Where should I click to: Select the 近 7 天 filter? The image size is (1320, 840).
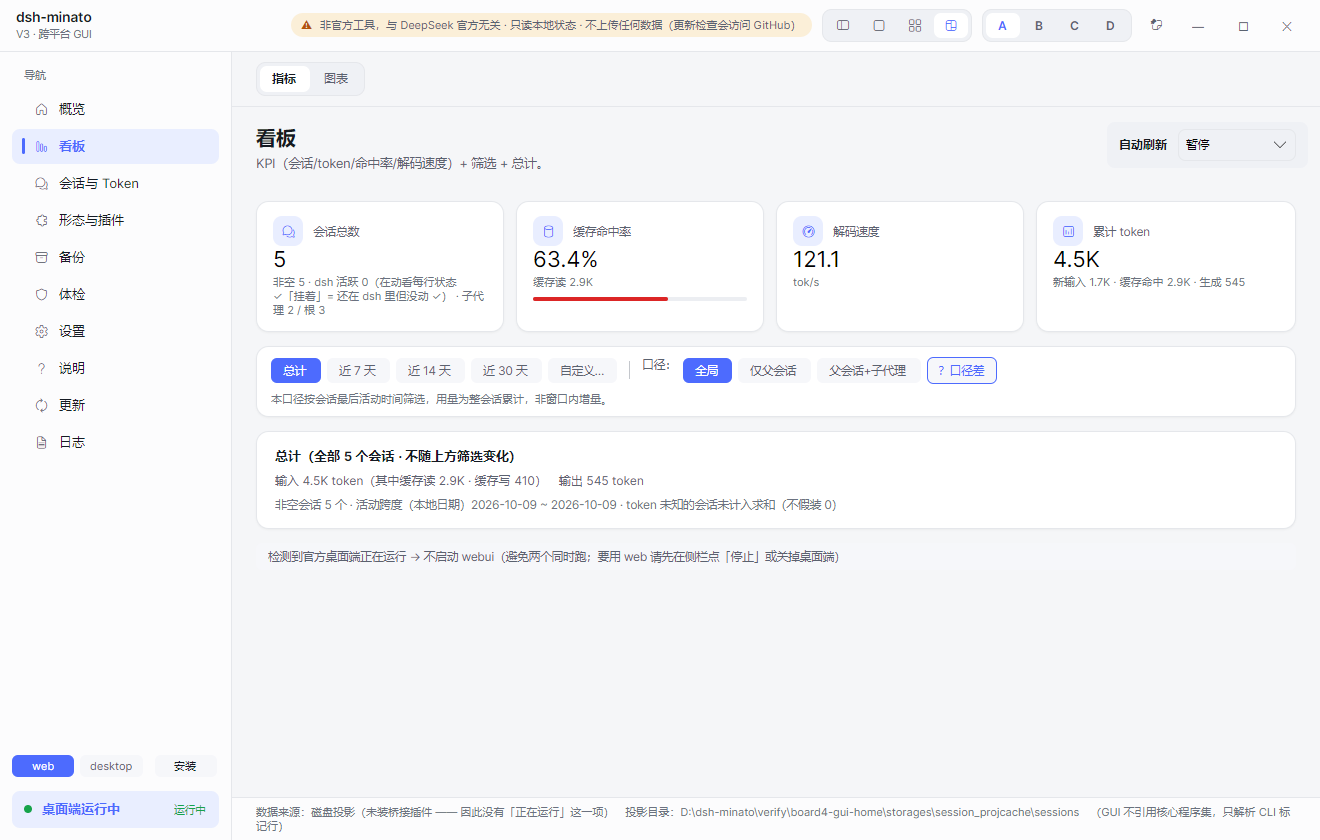[358, 371]
